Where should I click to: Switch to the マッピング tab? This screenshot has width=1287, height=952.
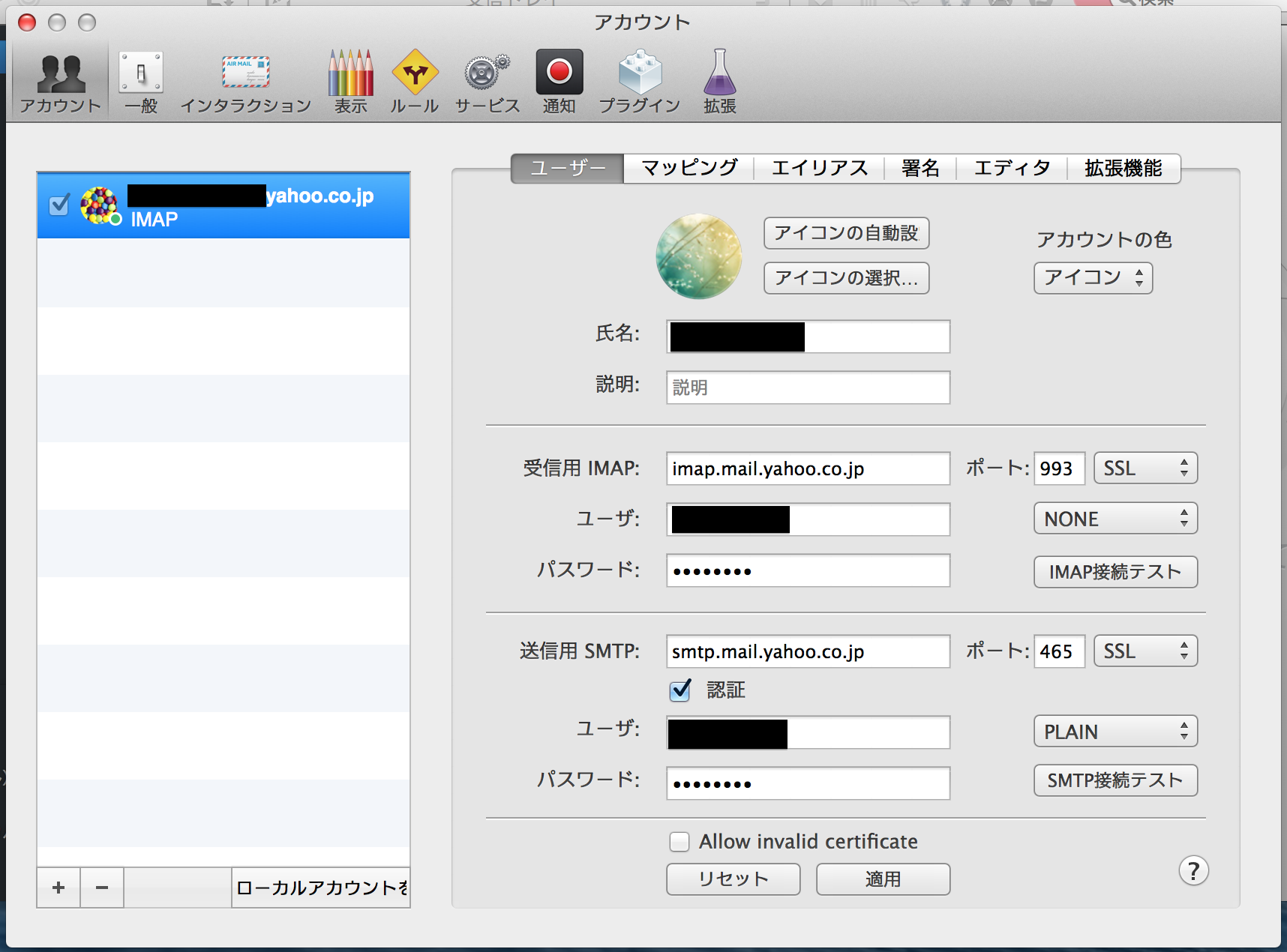(688, 169)
